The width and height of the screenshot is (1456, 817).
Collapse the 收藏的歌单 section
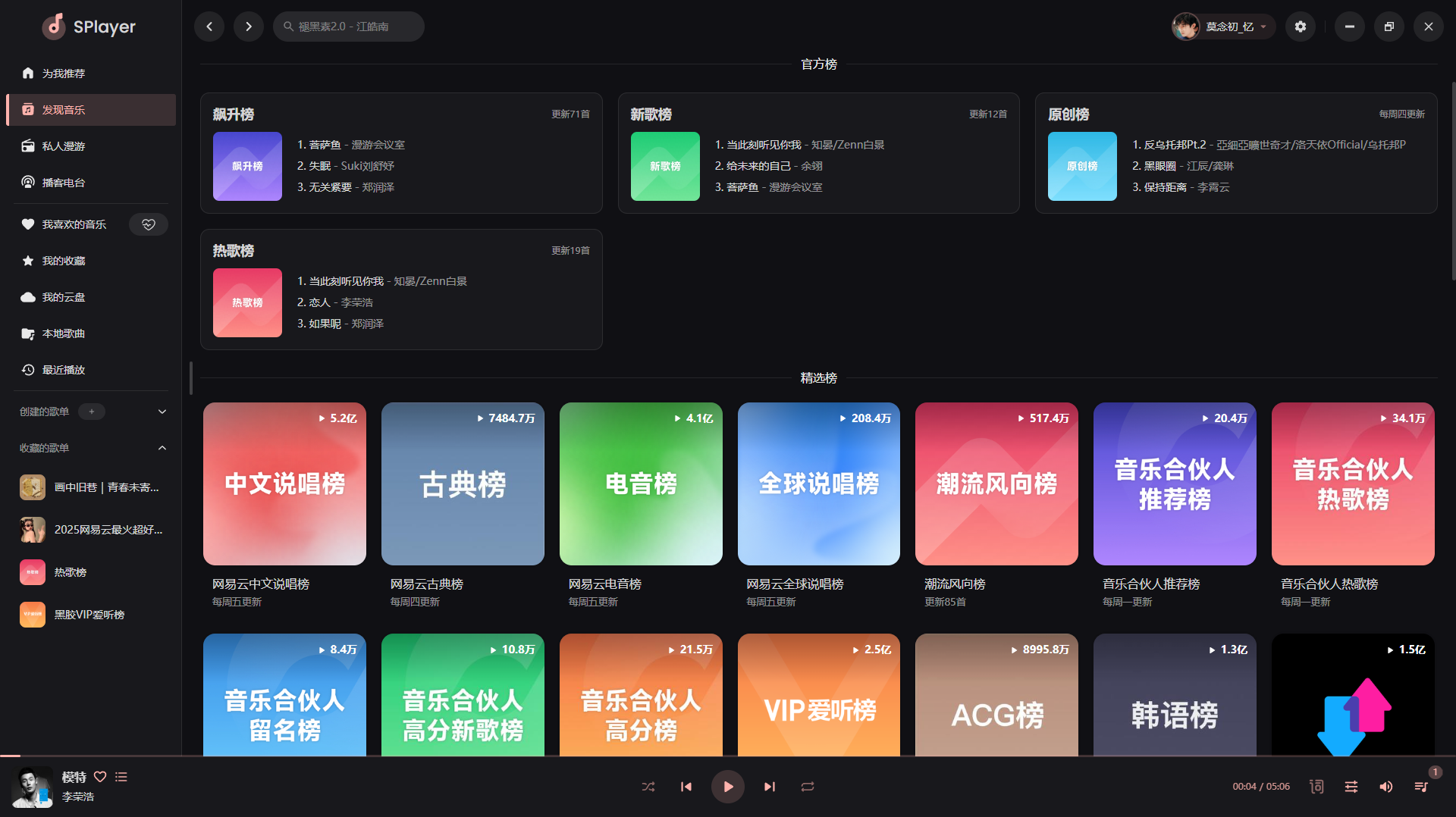(x=162, y=448)
